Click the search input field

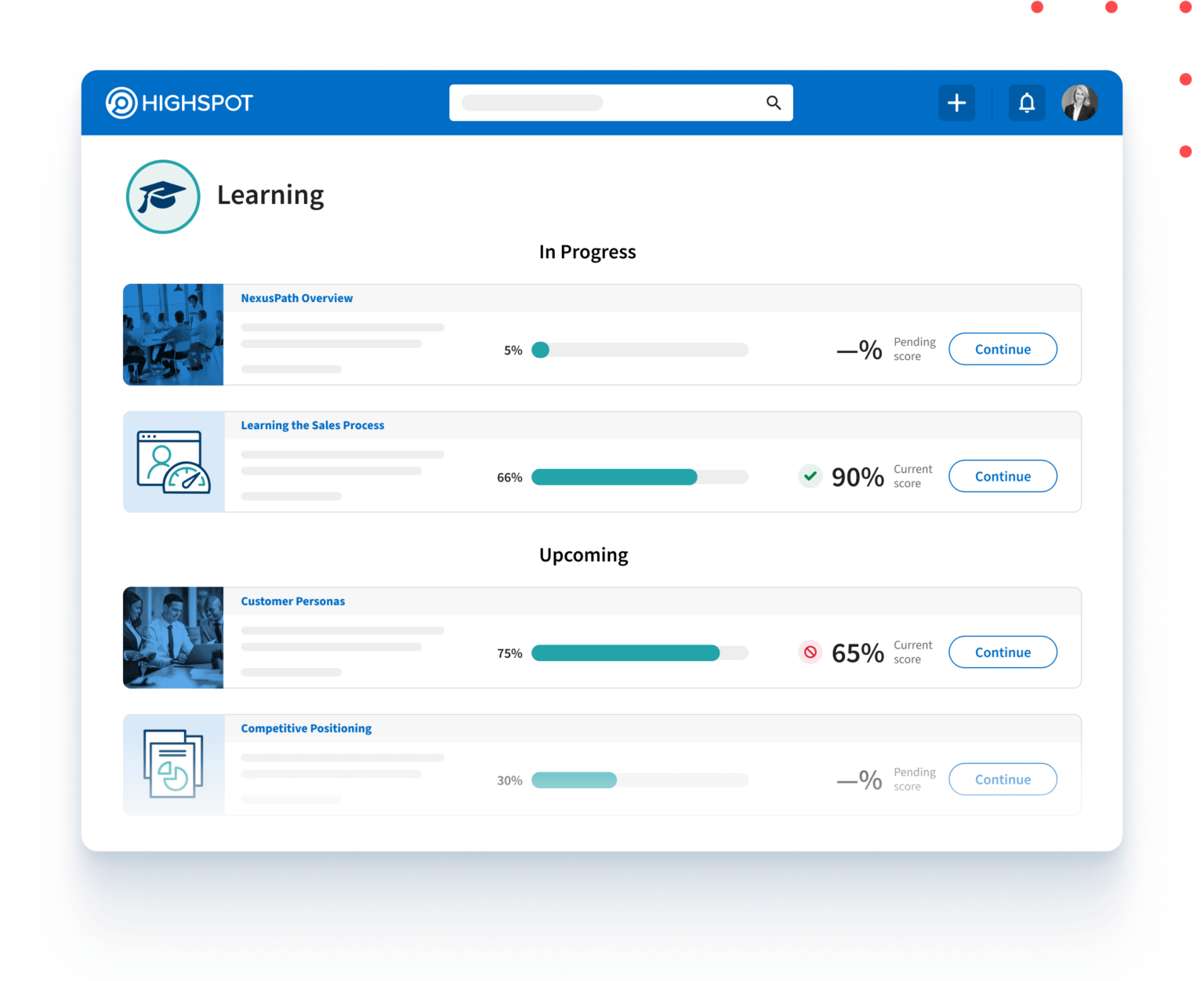(x=621, y=103)
